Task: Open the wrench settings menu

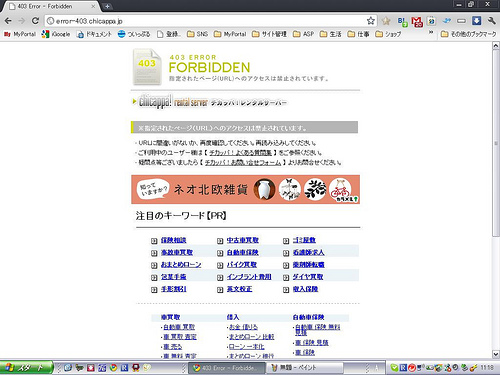Action: click(x=492, y=21)
